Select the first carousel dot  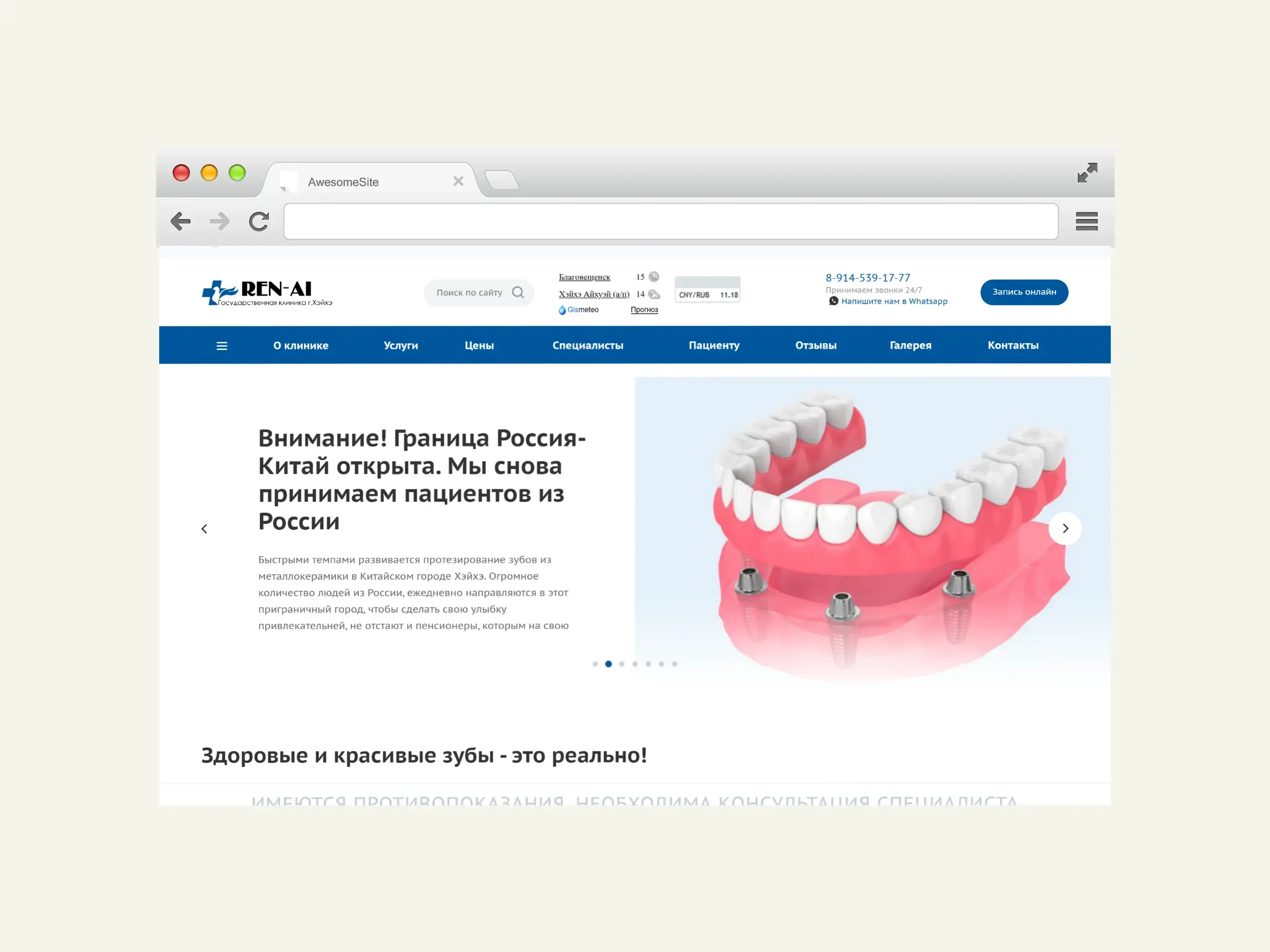coord(596,664)
